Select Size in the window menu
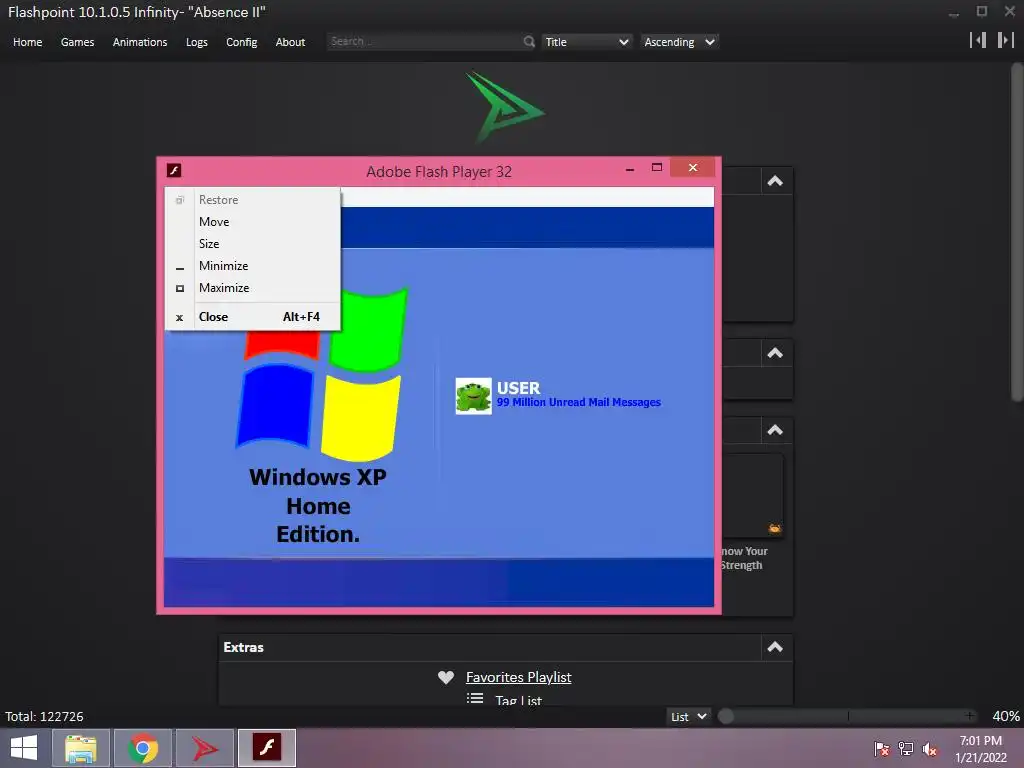This screenshot has width=1024, height=768. pos(253,244)
